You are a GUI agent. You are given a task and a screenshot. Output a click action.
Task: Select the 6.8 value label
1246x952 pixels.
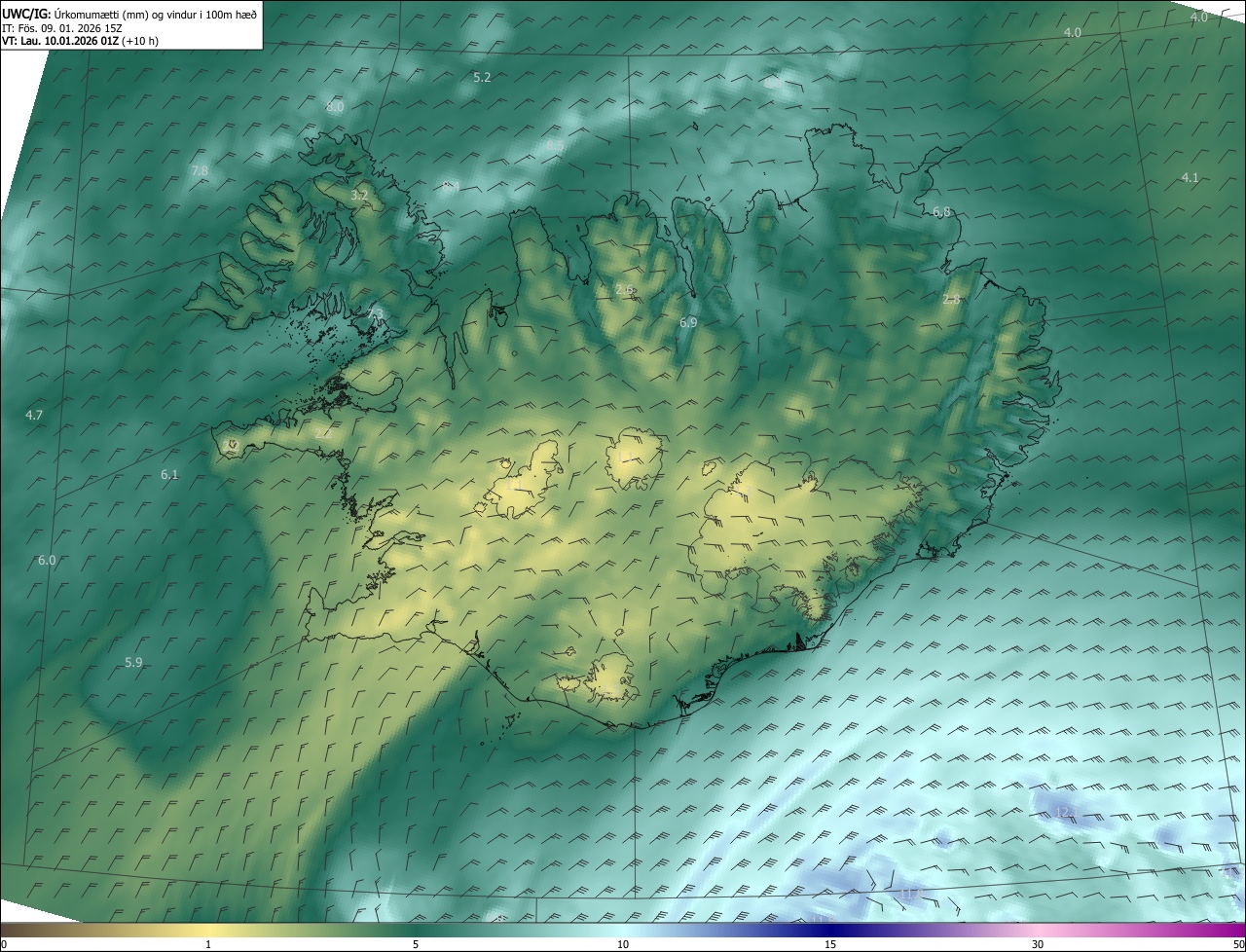941,211
